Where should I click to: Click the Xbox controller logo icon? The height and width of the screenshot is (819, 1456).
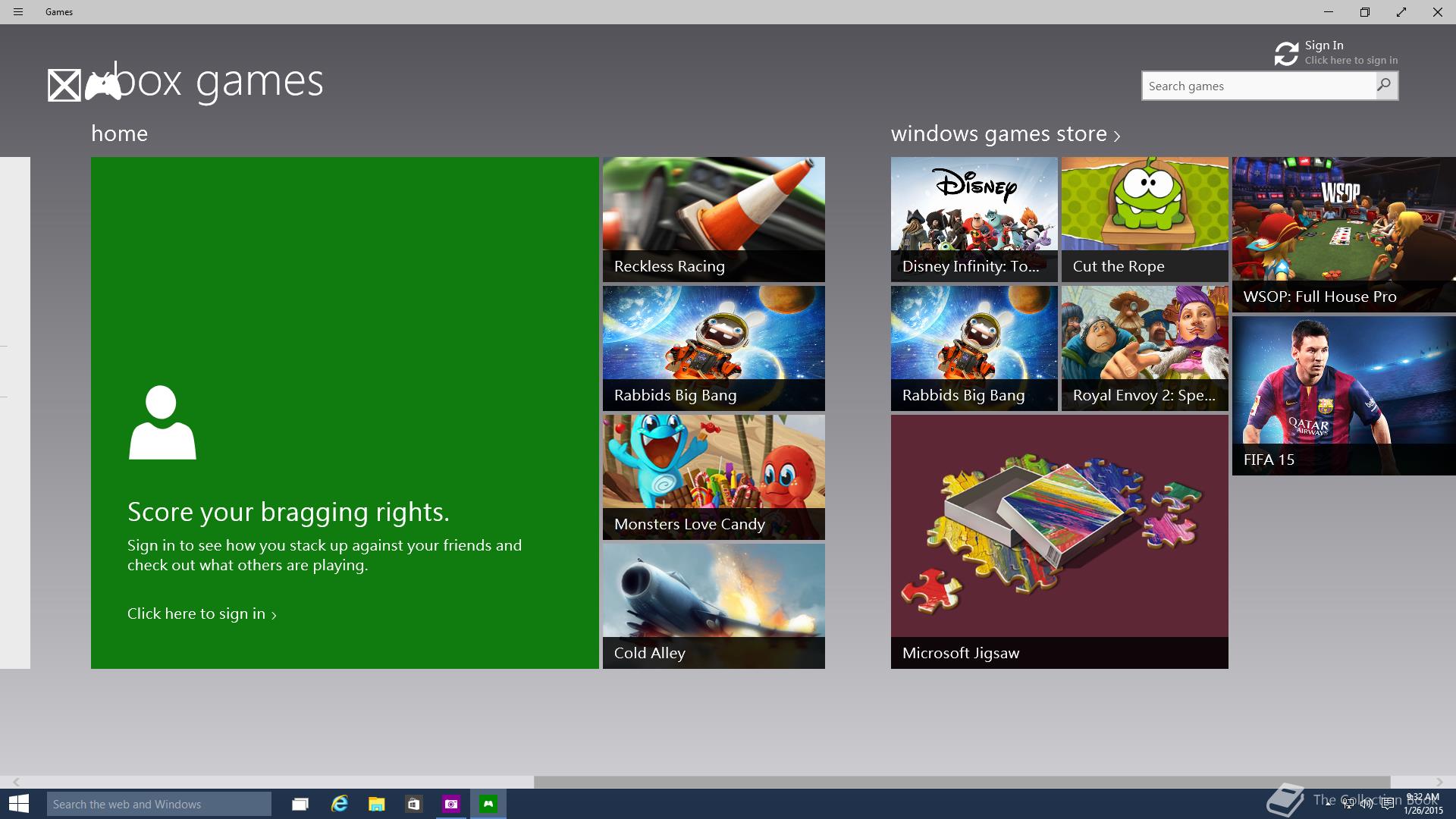click(x=103, y=86)
